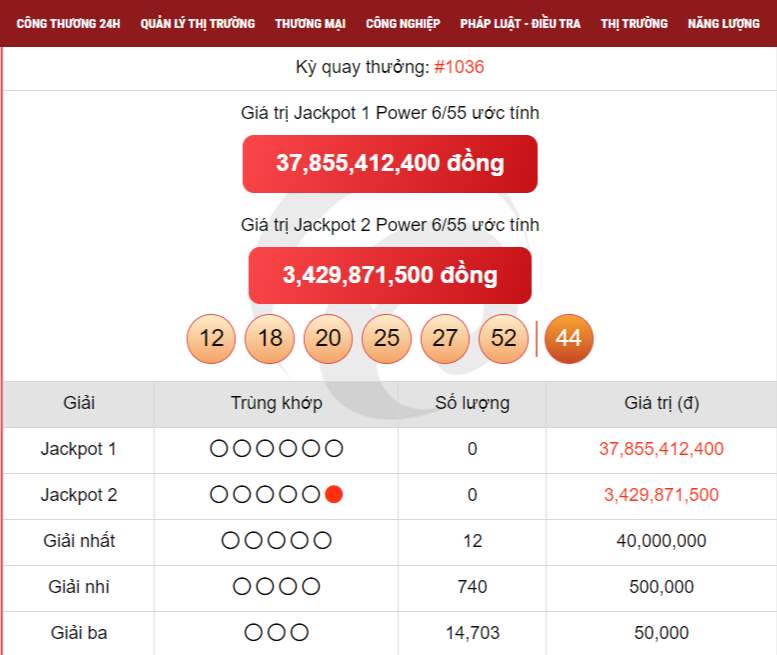Navigate to the Công Nghiệp section
777x655 pixels.
point(403,23)
